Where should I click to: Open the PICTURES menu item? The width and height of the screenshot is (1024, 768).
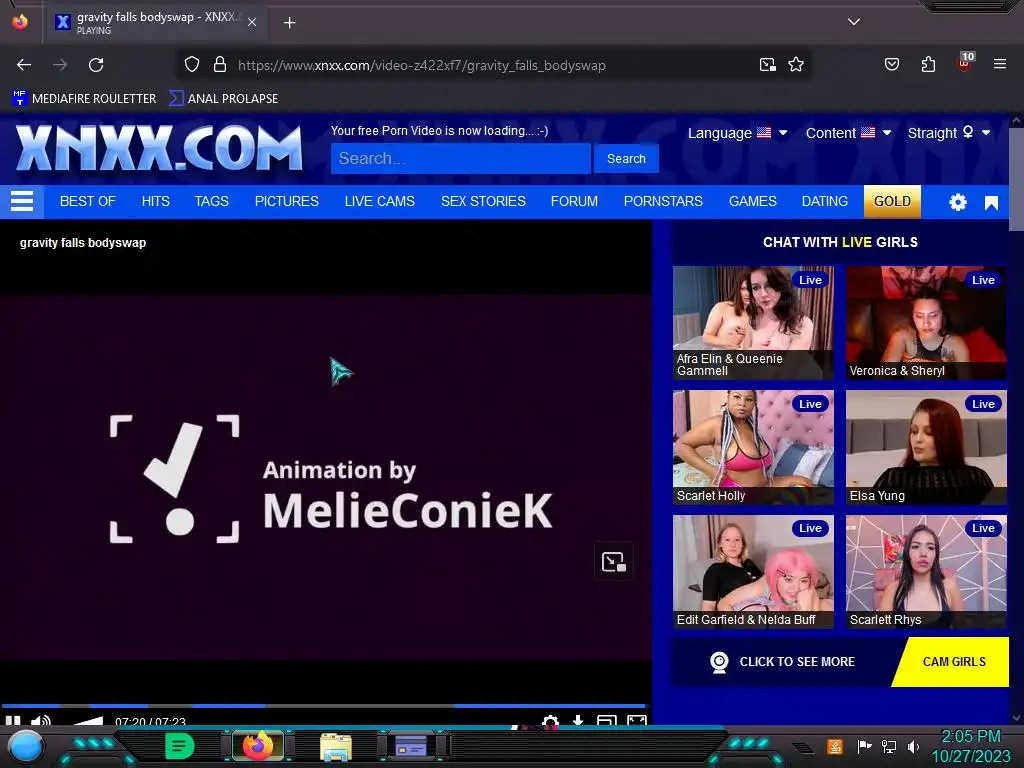pyautogui.click(x=287, y=201)
